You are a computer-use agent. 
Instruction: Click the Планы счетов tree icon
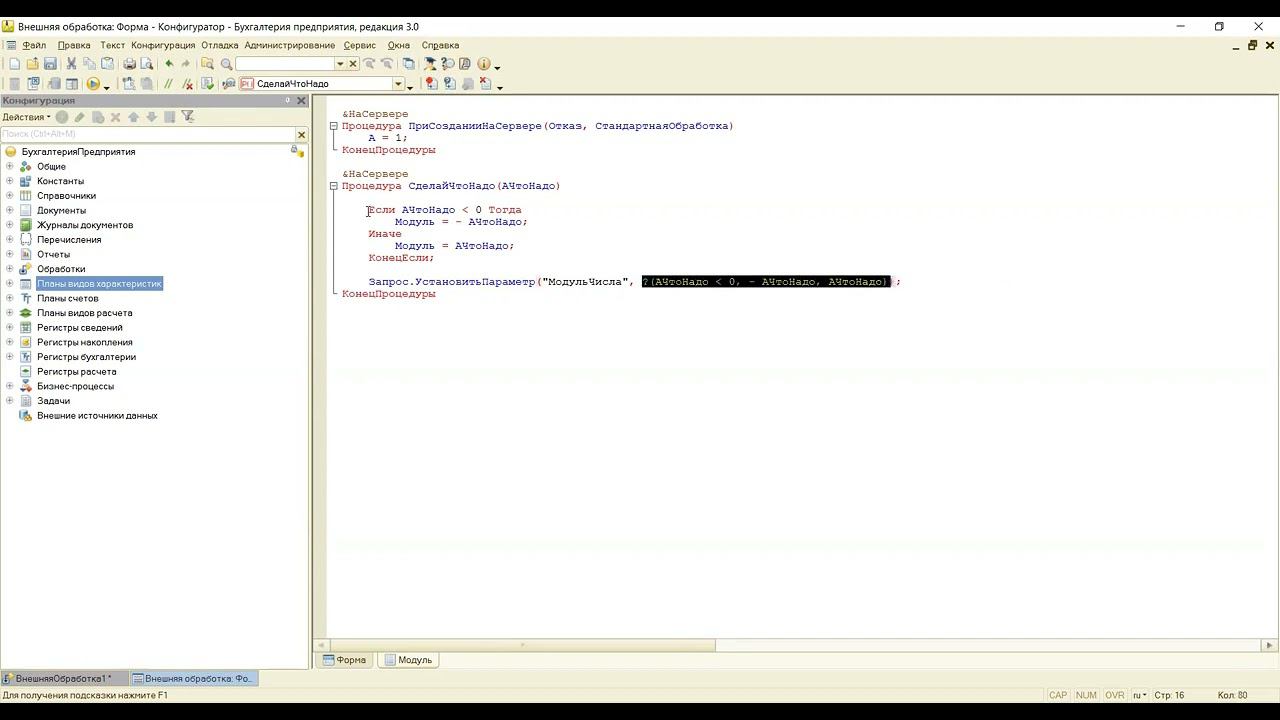26,298
